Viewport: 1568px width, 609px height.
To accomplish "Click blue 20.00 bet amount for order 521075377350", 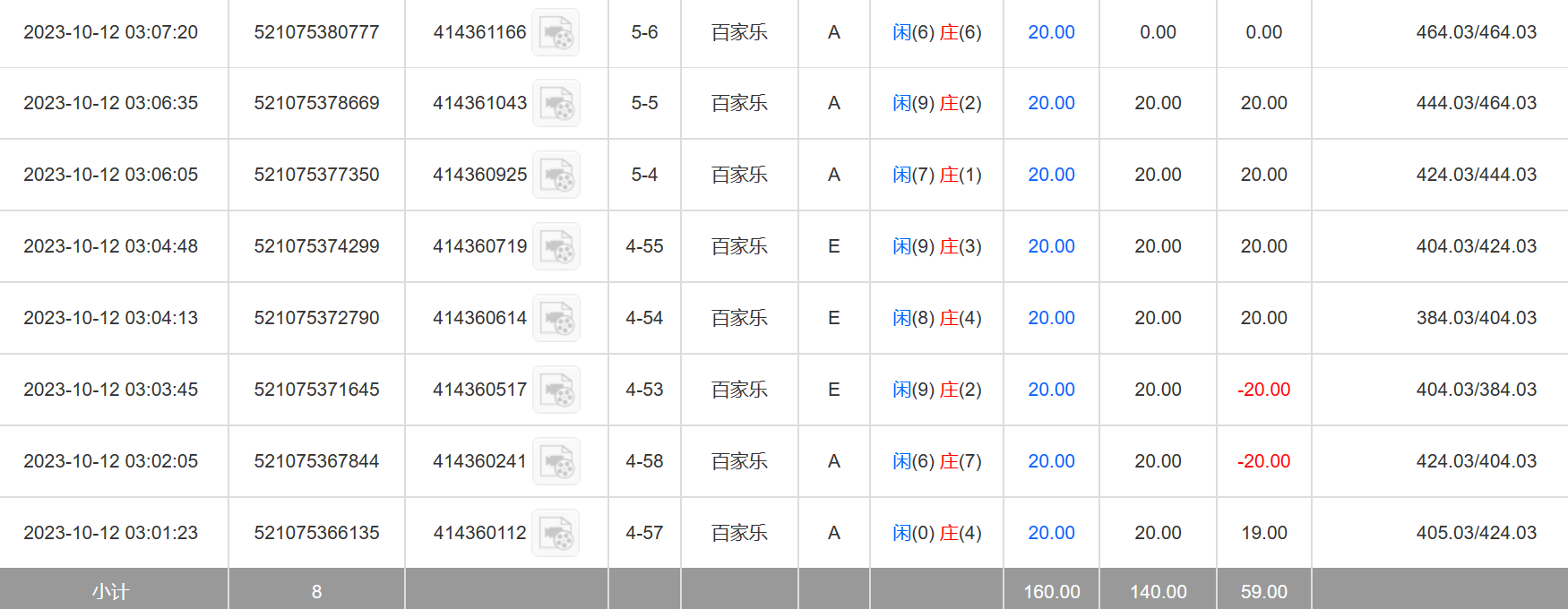I will pos(1051,175).
